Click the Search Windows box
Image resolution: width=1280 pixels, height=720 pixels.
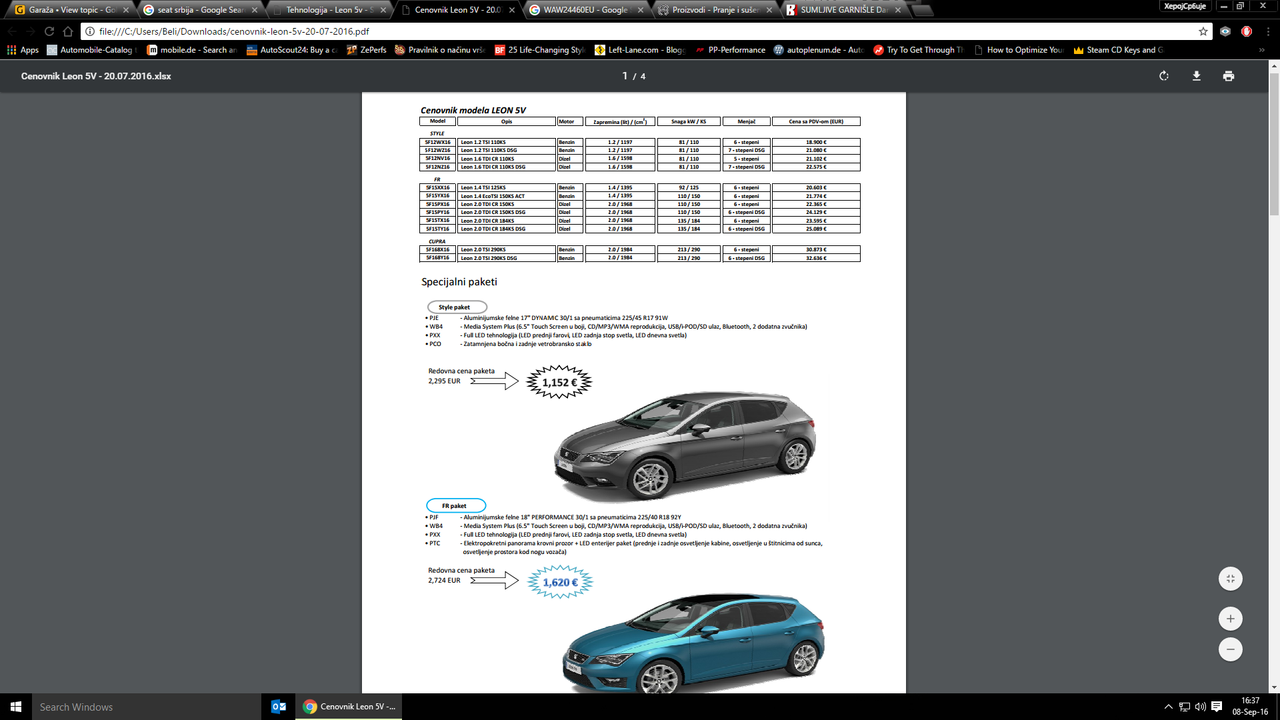(x=148, y=706)
